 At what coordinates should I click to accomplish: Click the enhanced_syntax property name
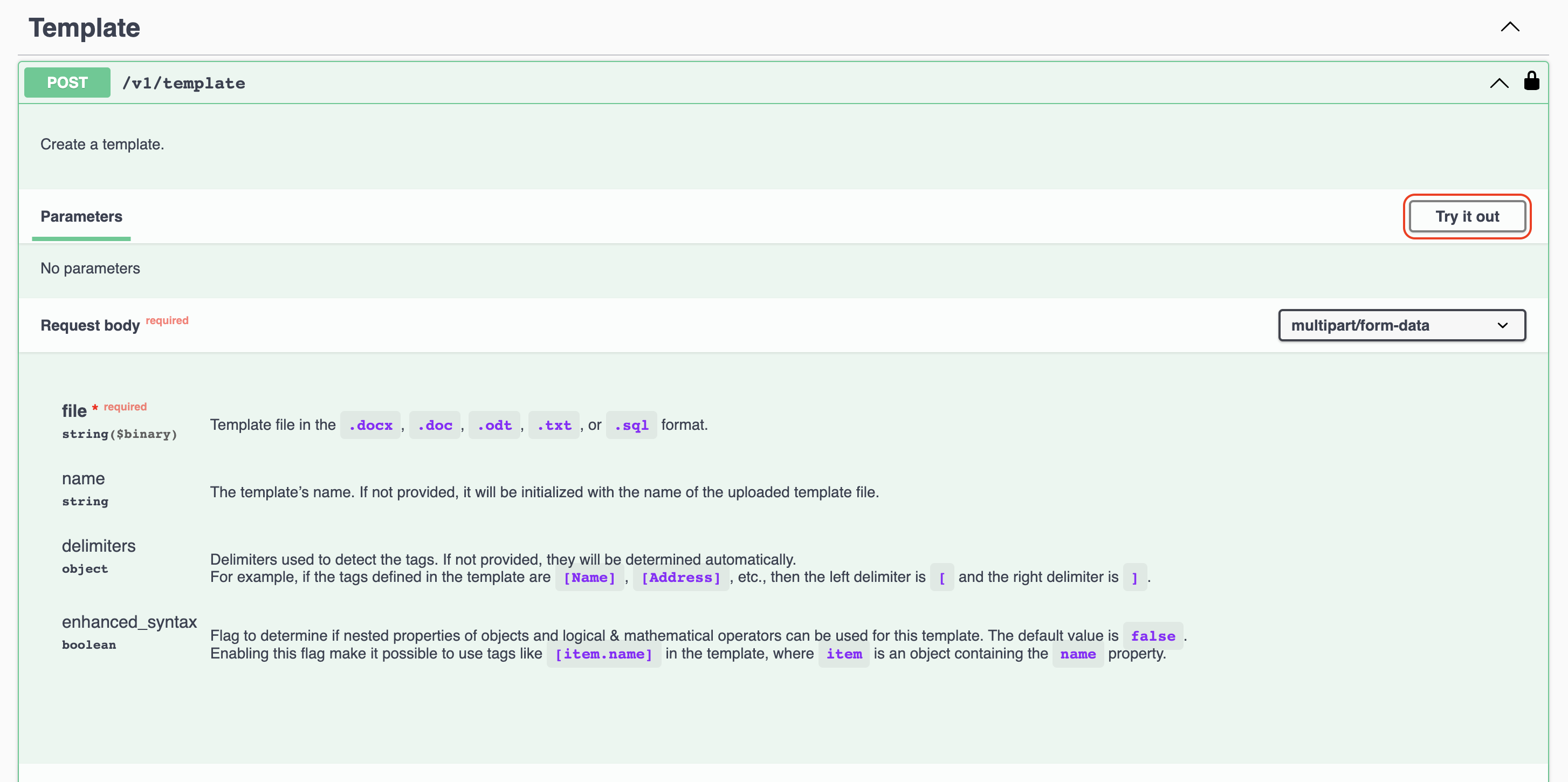tap(129, 622)
